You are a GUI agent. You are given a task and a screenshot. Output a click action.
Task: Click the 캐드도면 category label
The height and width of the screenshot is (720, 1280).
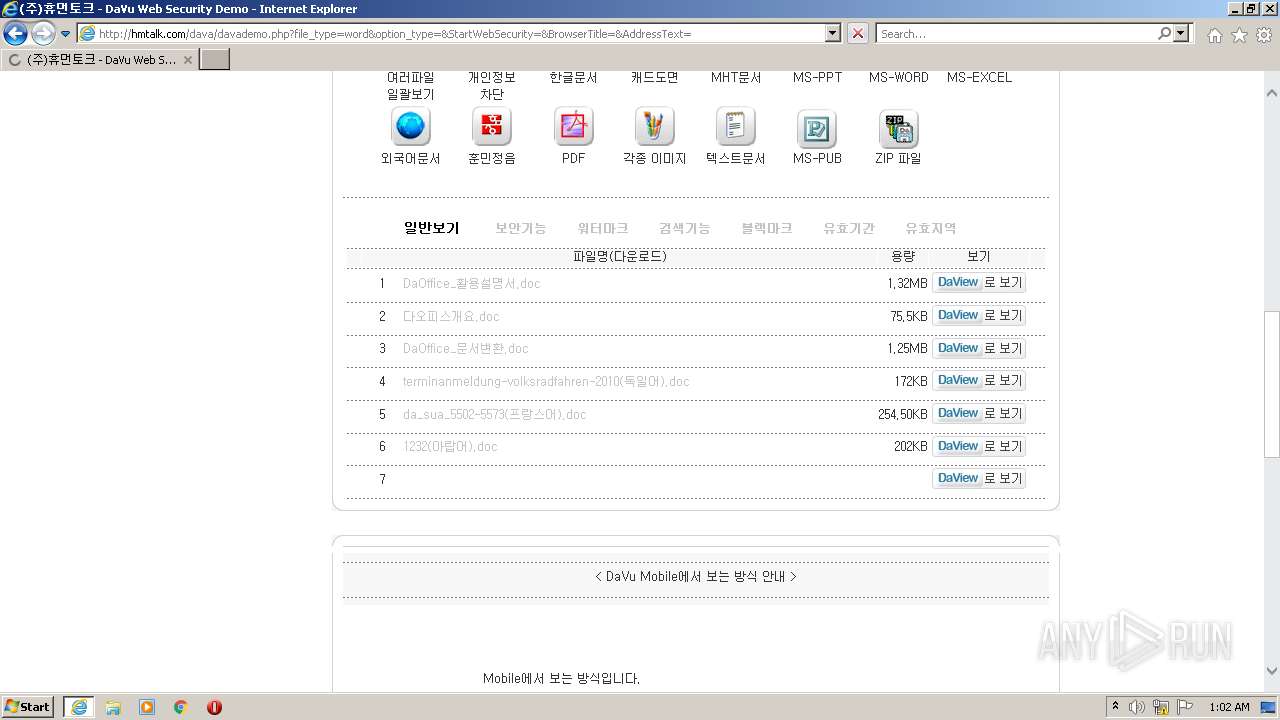click(x=654, y=77)
